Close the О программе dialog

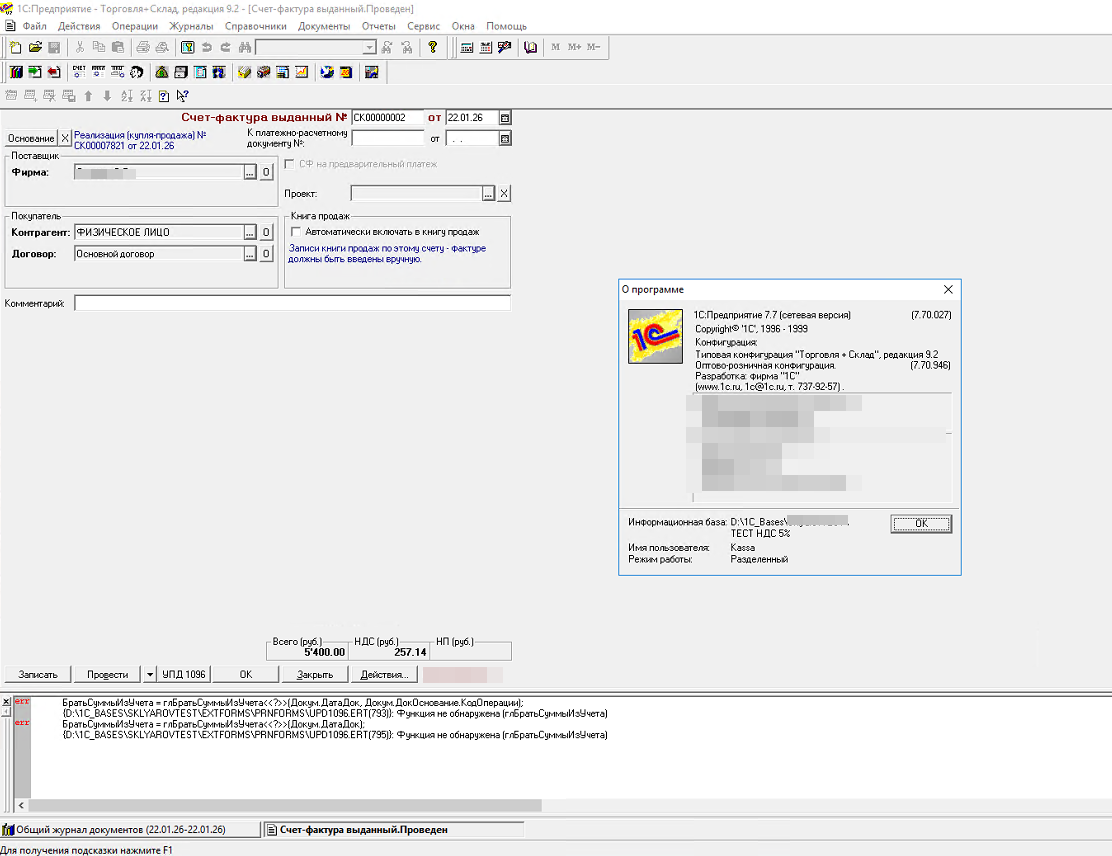click(x=948, y=289)
